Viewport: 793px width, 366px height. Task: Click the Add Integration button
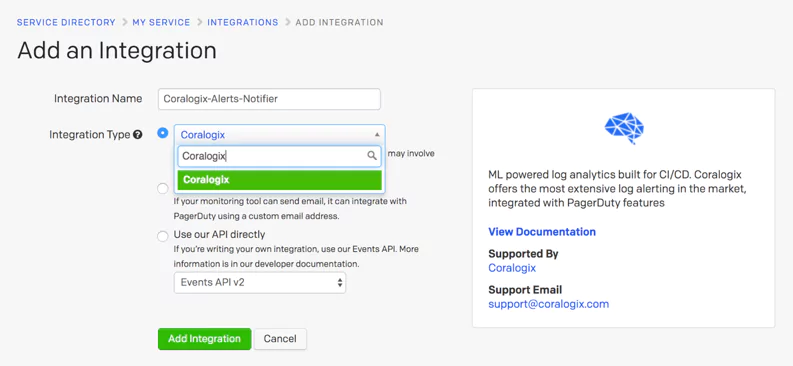pos(204,339)
